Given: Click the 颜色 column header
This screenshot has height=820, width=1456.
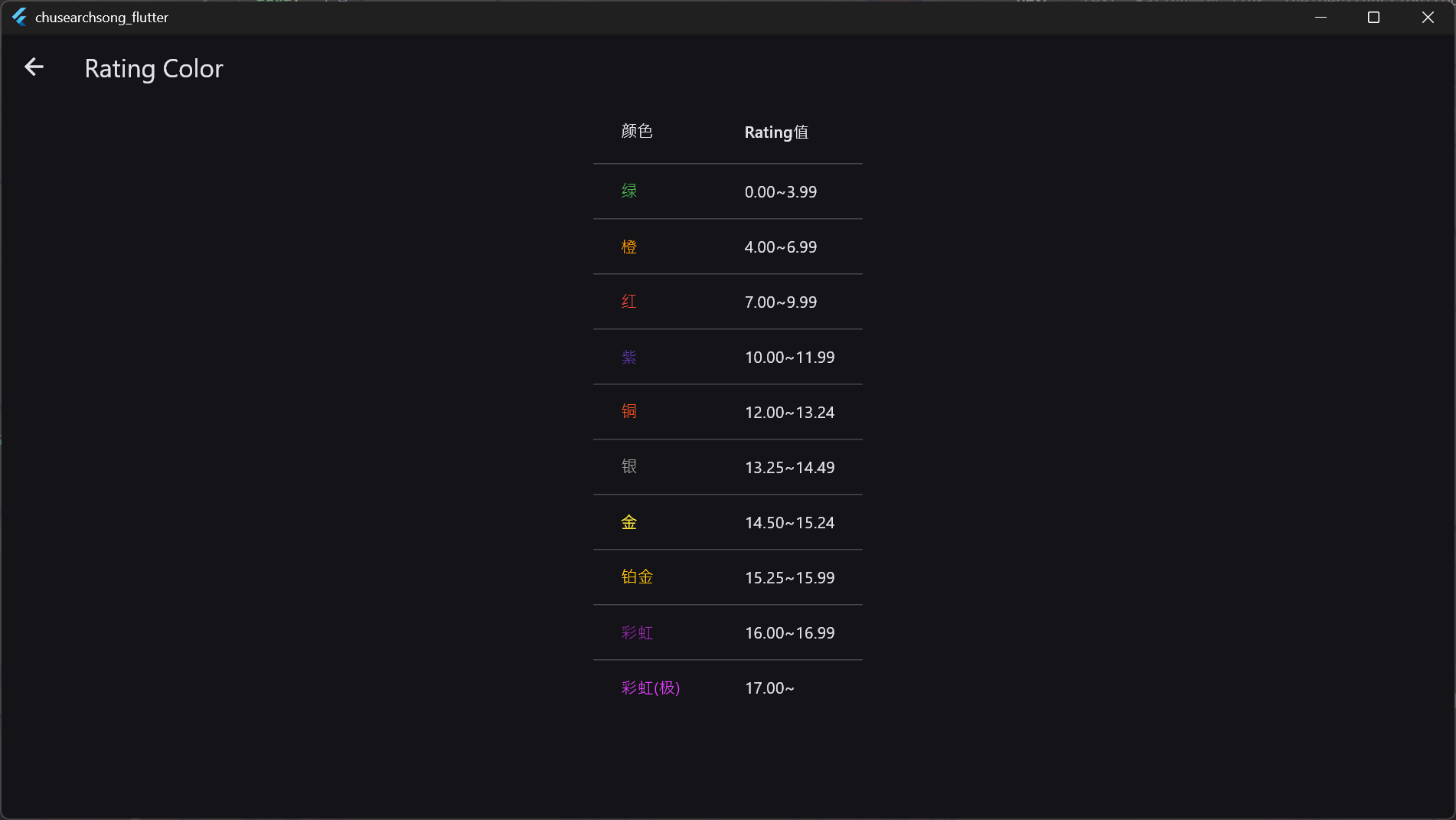Looking at the screenshot, I should 637,132.
